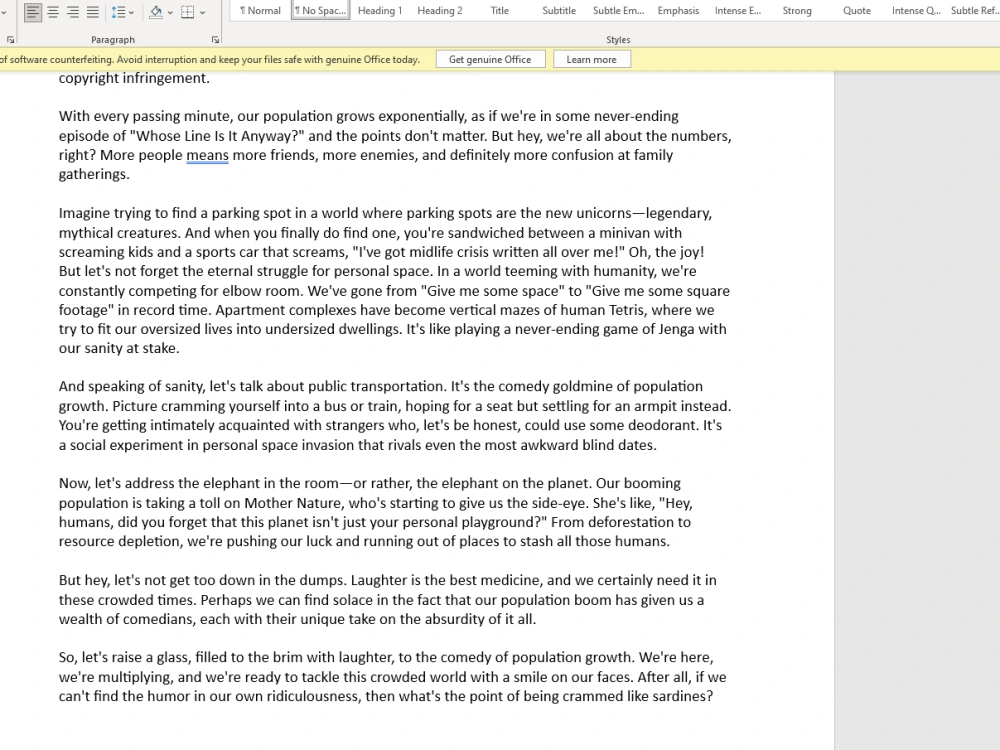
Task: Open the dropdown arrow at the far-left ribbon edge
Action: tap(4, 12)
